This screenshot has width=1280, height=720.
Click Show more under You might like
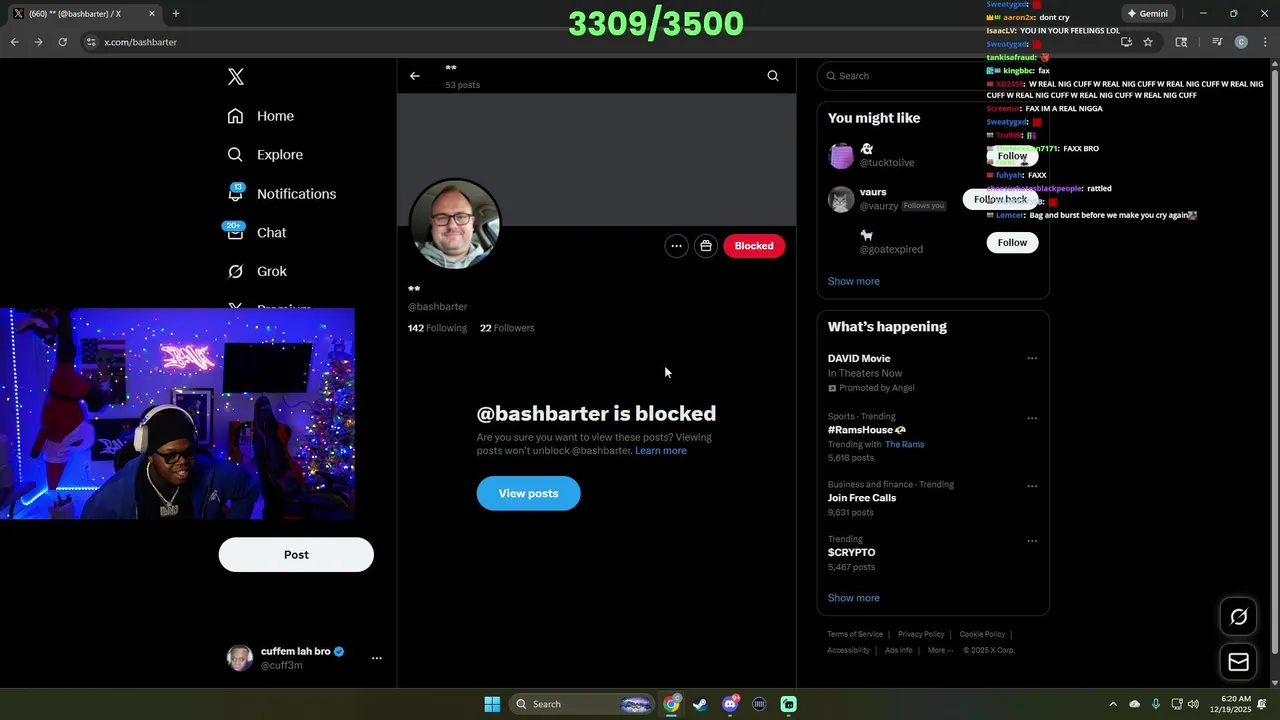click(854, 281)
